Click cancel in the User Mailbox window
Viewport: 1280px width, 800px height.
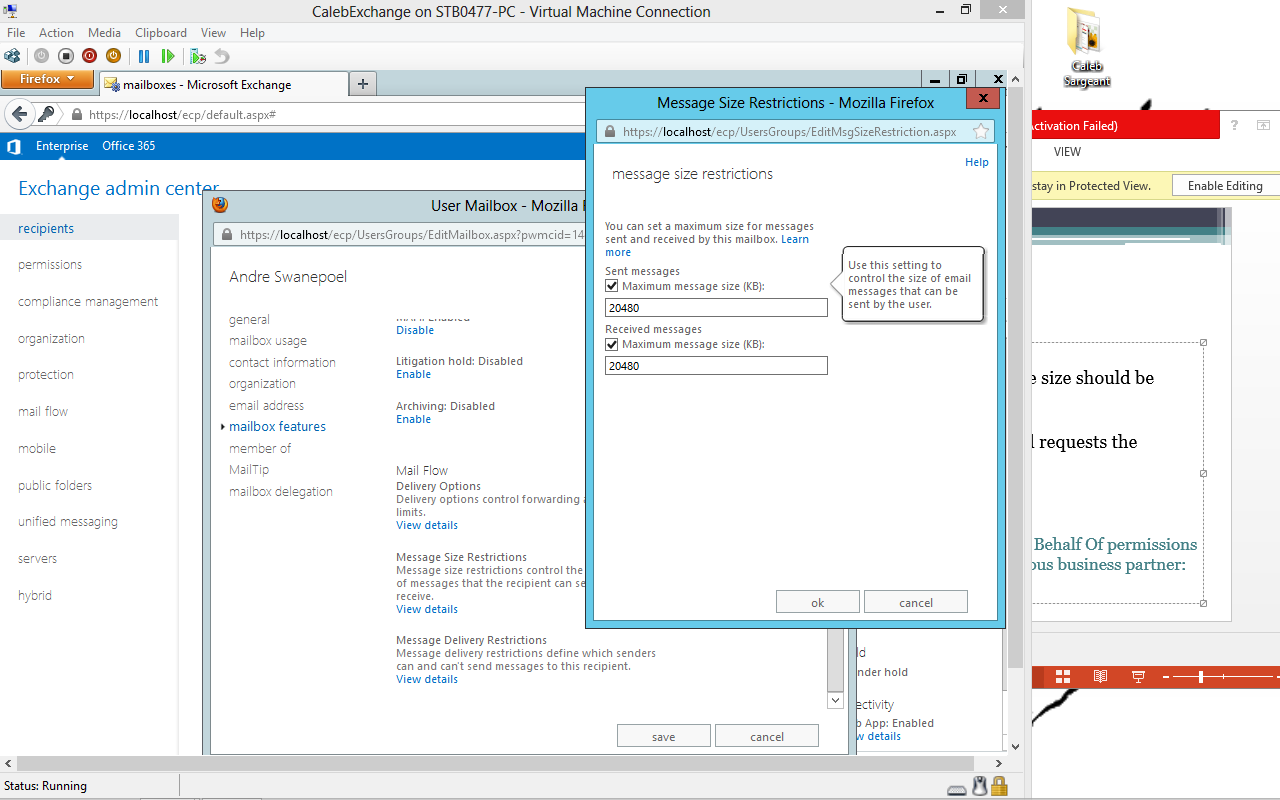766,737
